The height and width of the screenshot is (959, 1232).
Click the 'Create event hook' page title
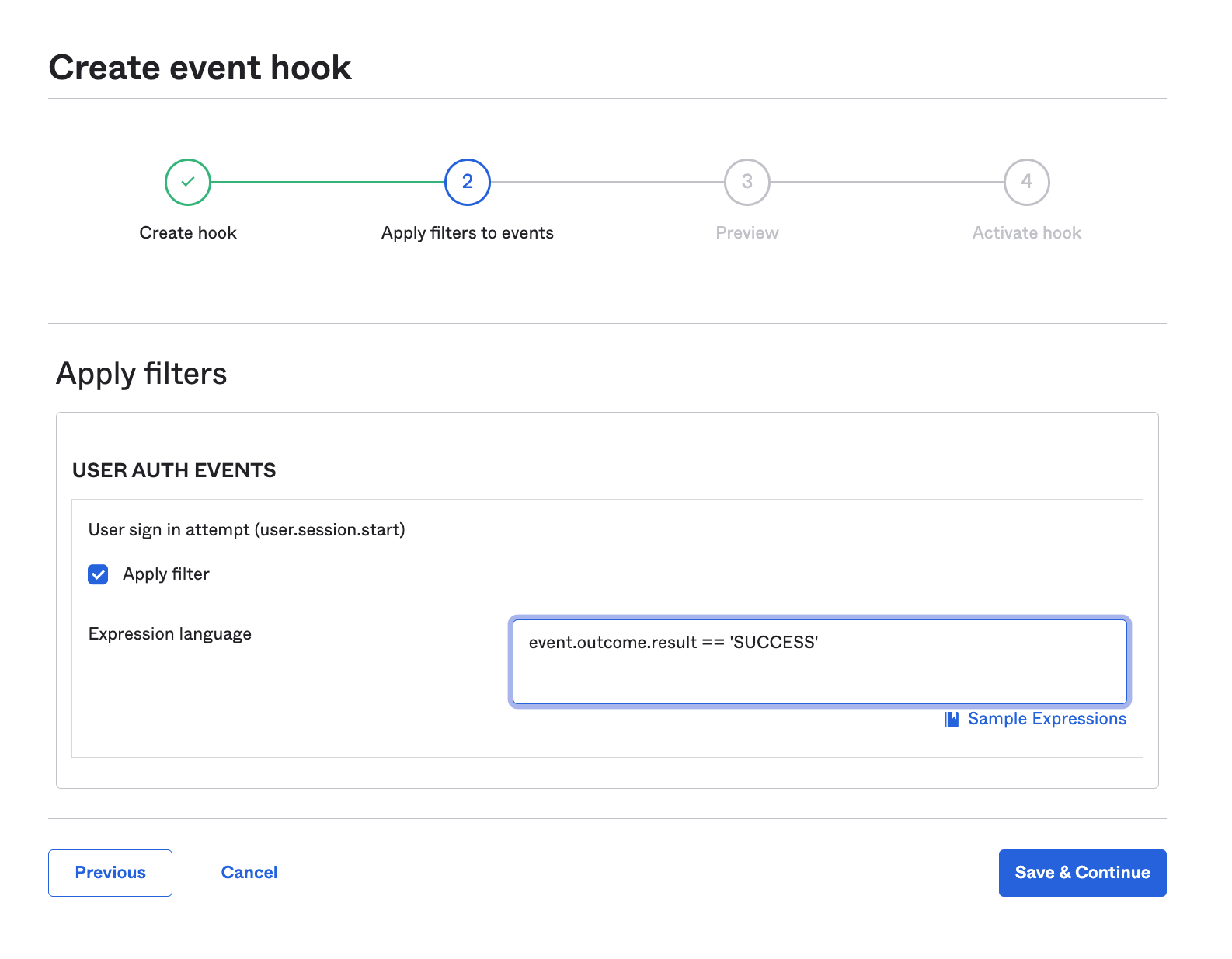click(200, 68)
